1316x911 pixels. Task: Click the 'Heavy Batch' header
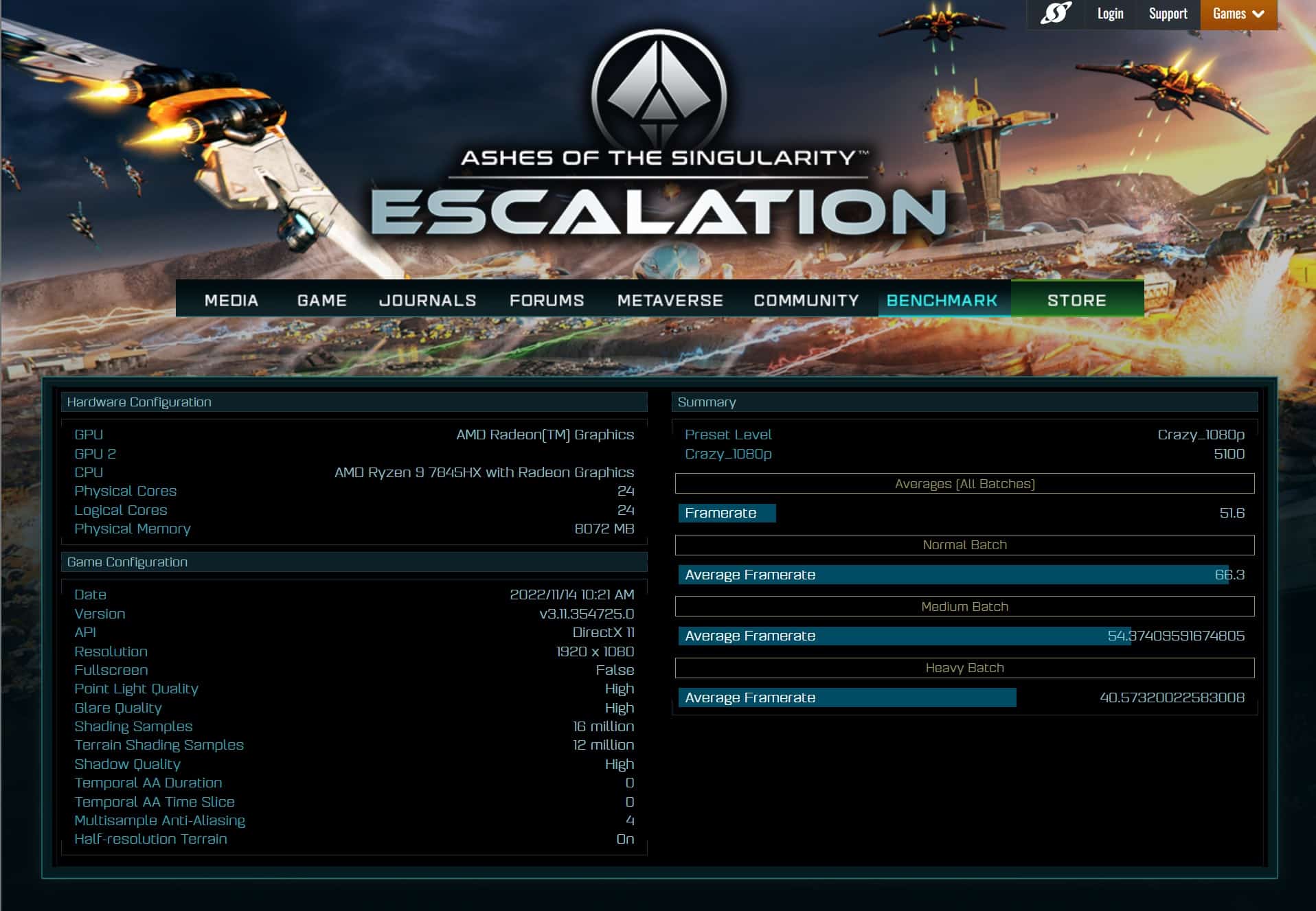(964, 667)
